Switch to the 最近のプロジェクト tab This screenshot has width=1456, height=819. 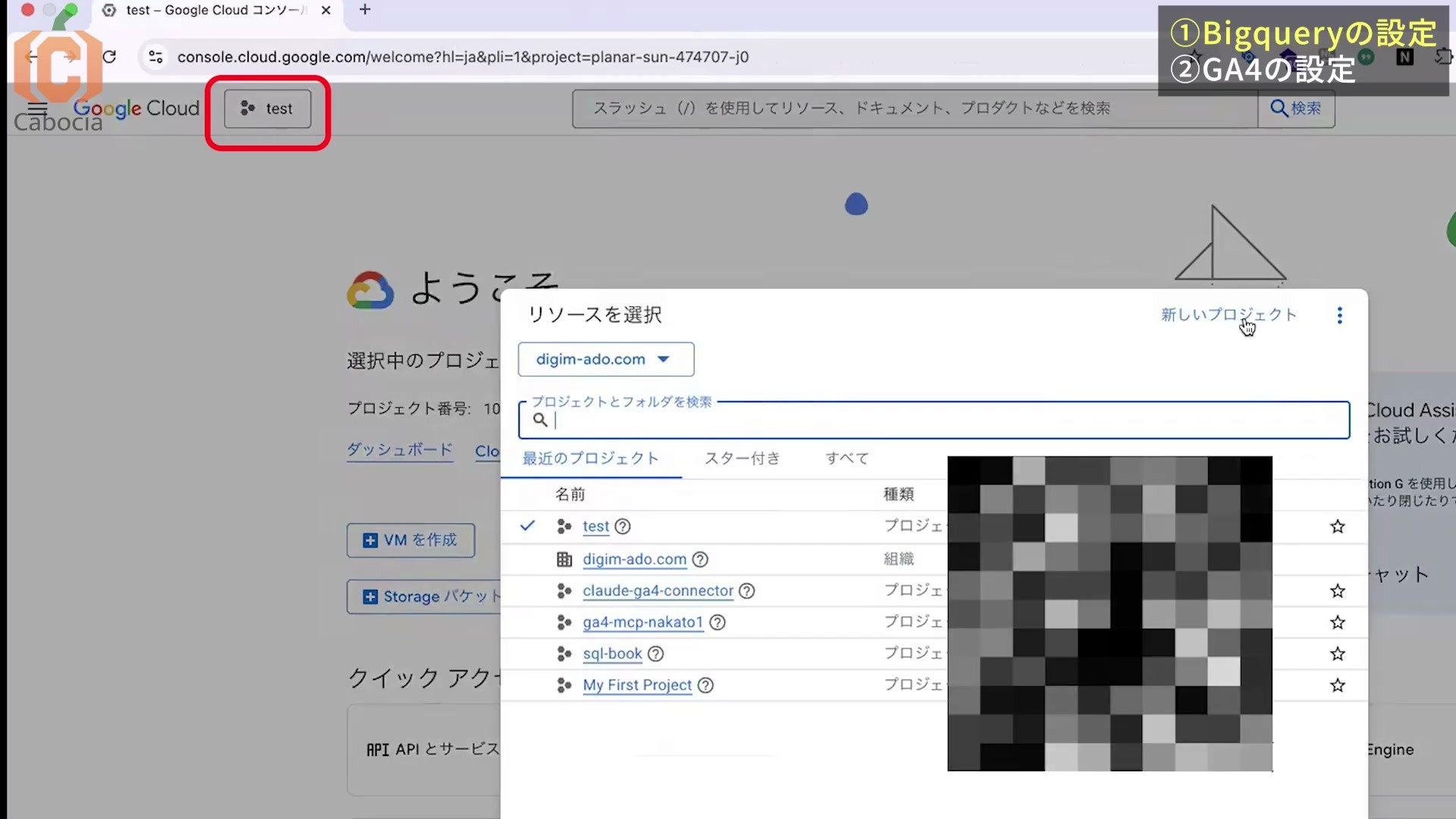[591, 458]
